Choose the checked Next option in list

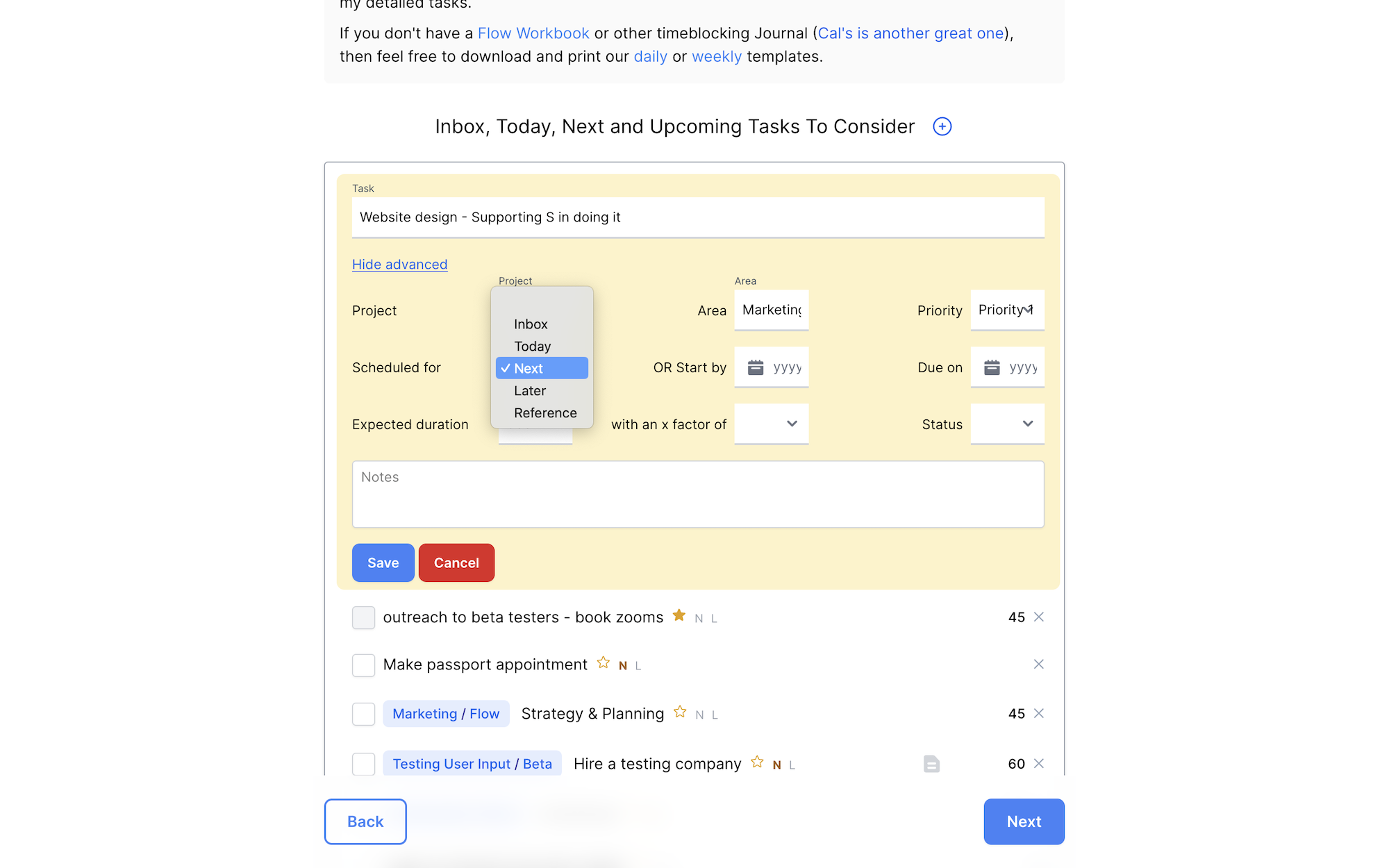[x=542, y=368]
